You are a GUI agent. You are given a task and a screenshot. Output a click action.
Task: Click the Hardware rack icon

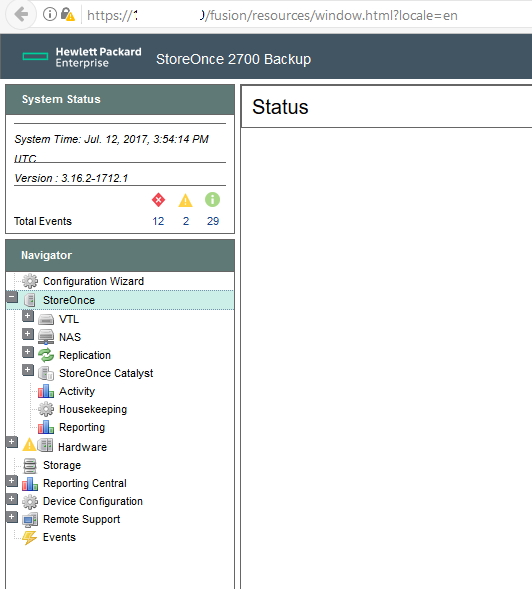45,446
